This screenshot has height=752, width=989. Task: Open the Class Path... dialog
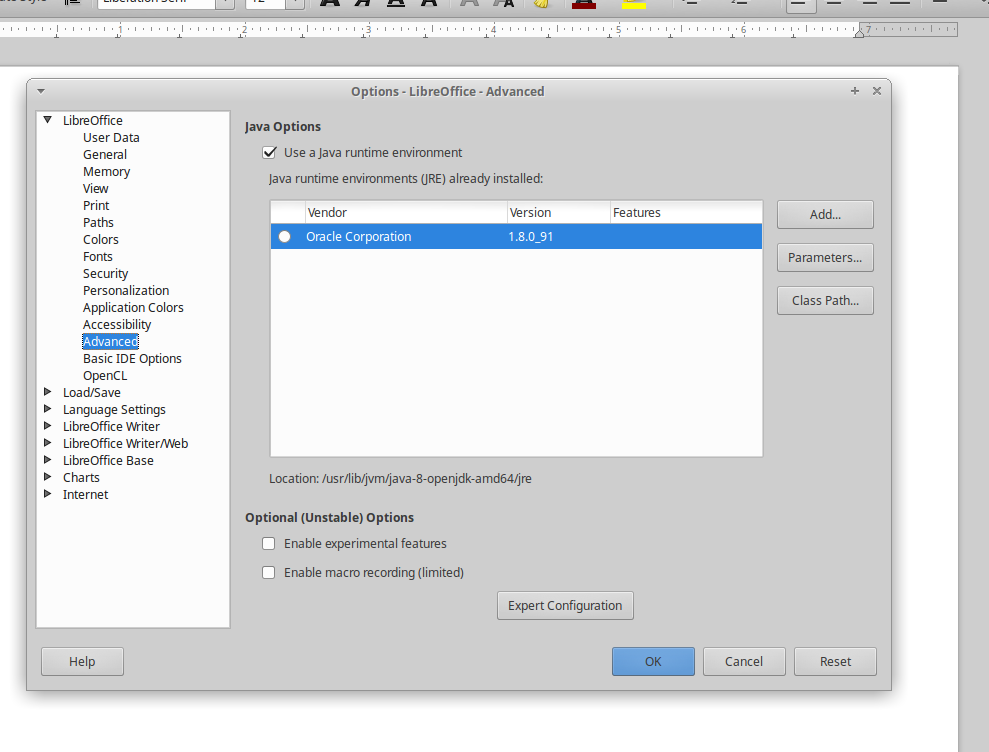point(825,300)
